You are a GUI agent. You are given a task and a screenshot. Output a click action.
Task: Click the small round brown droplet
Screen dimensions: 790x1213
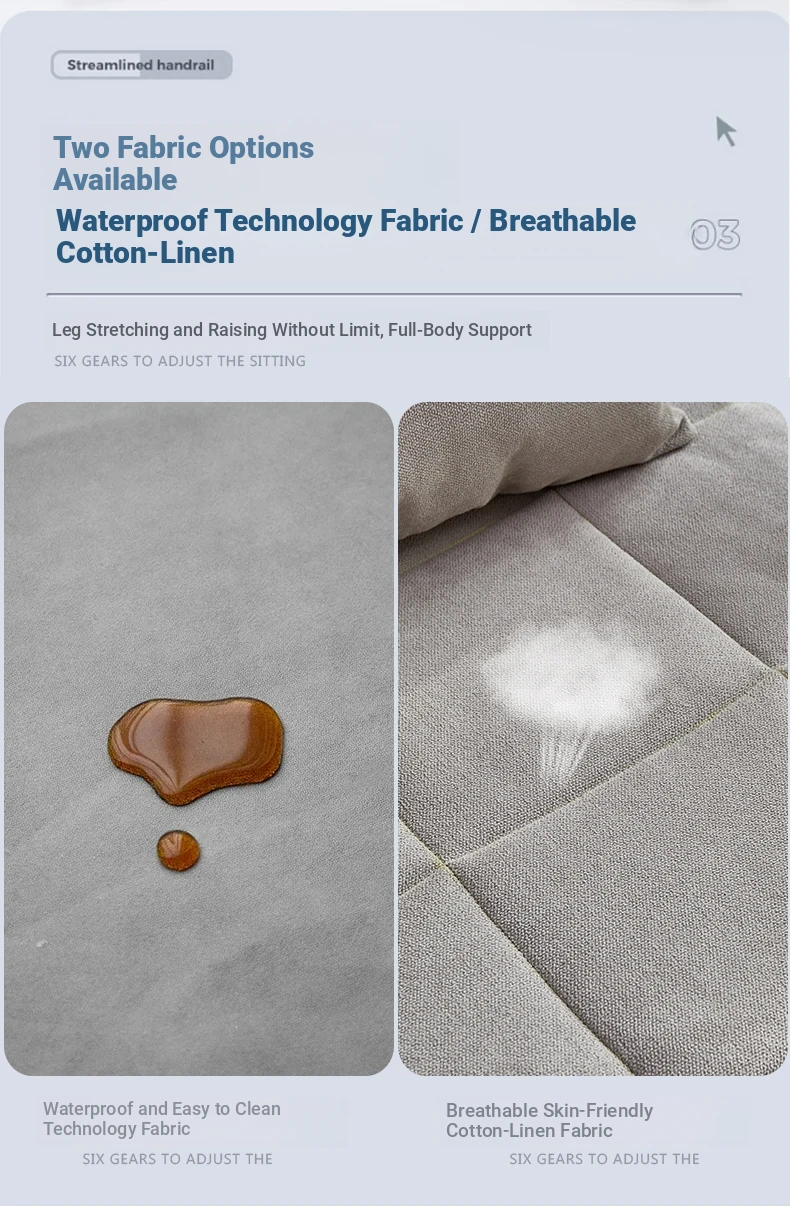[178, 850]
